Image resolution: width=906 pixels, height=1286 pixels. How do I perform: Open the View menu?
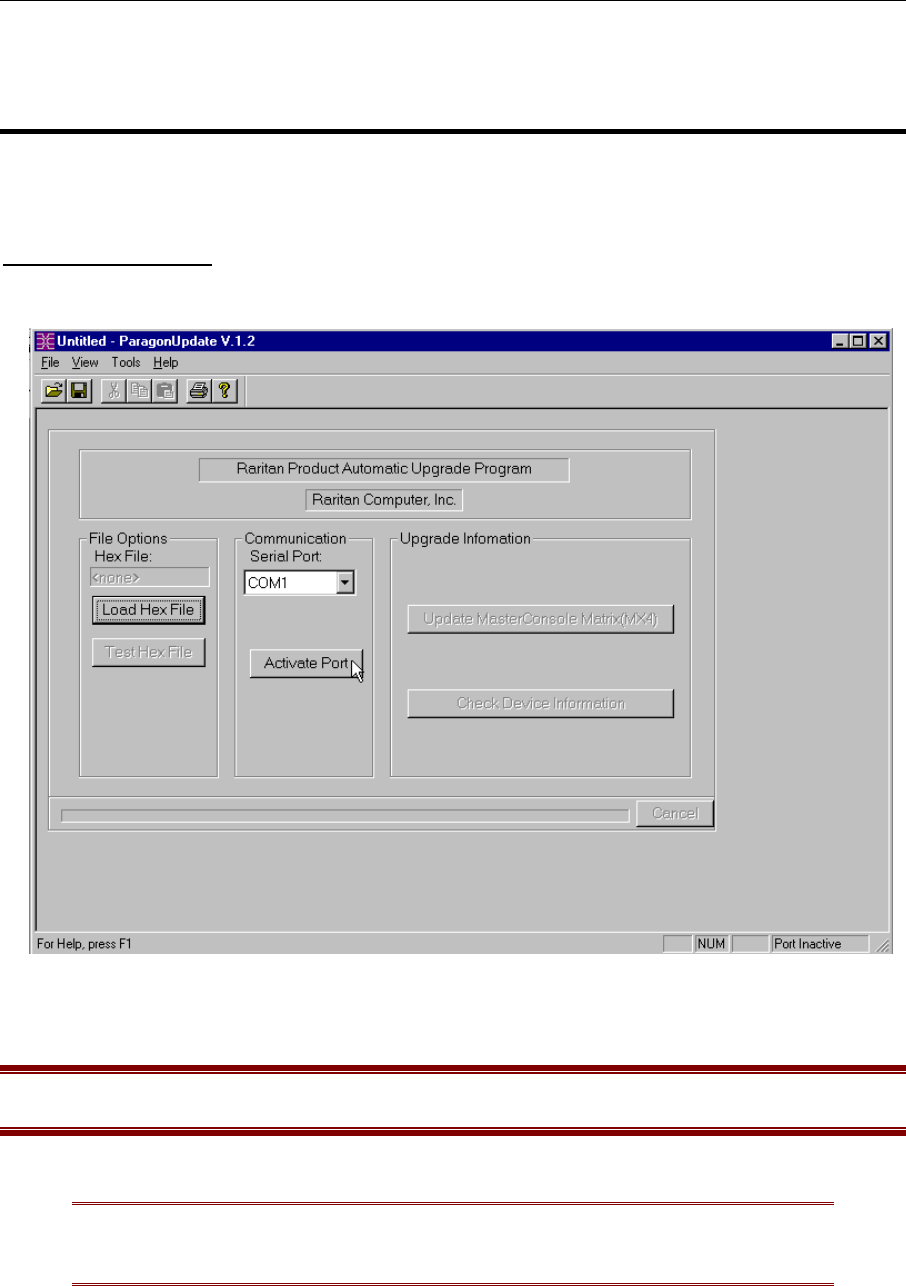point(85,363)
